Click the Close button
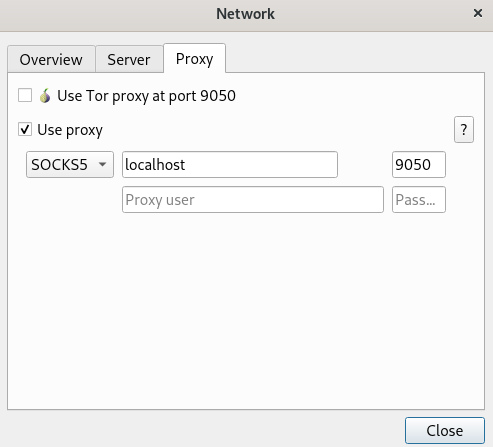Image resolution: width=493 pixels, height=447 pixels. click(x=445, y=430)
